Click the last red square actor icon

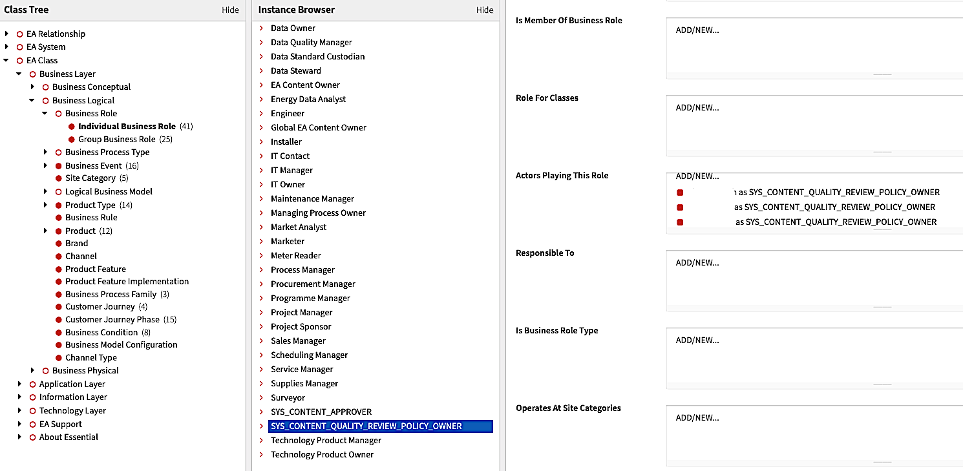(680, 222)
